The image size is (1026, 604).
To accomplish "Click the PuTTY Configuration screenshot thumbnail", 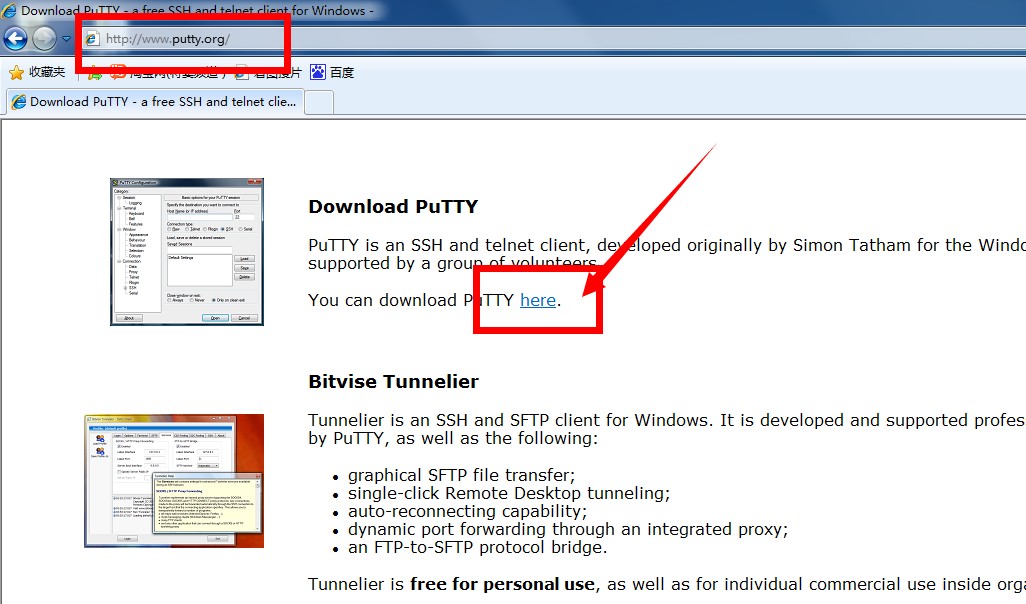I will tap(186, 252).
